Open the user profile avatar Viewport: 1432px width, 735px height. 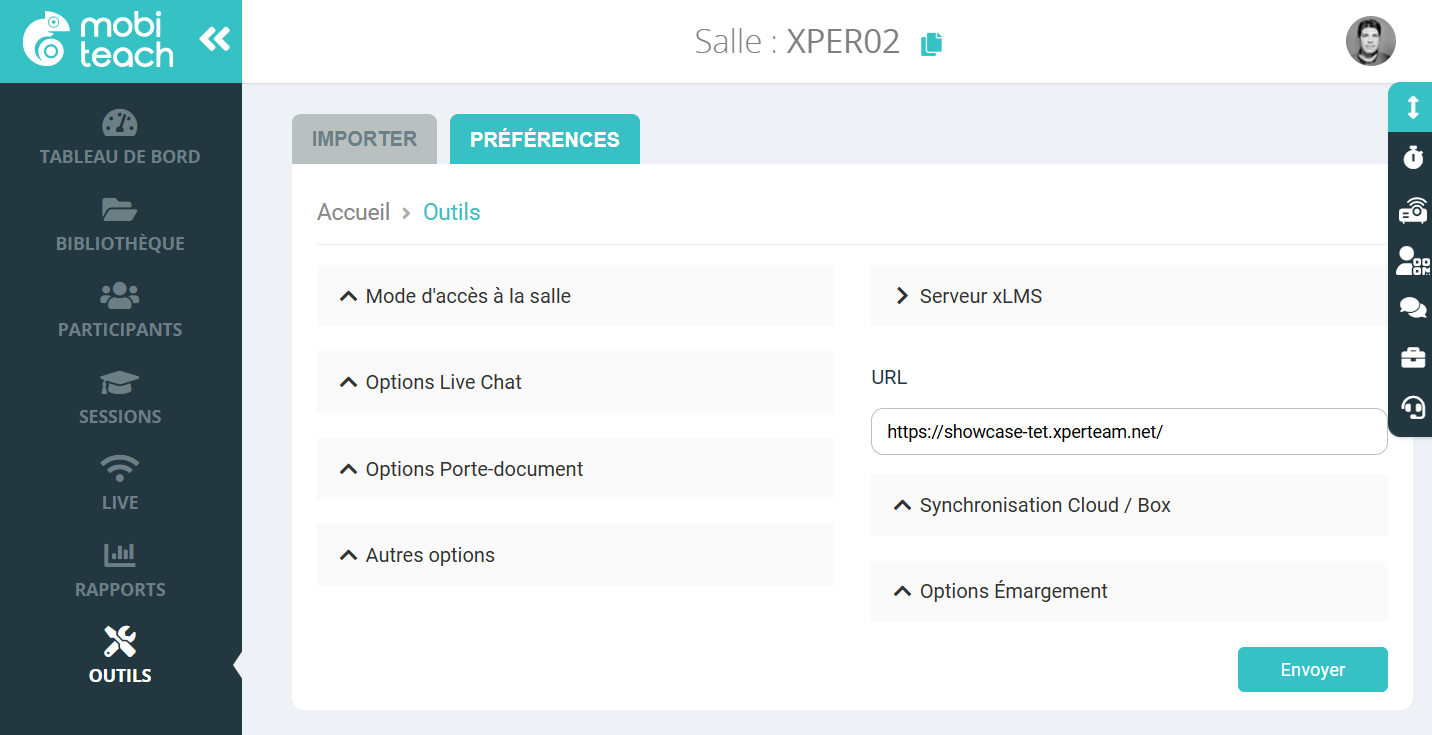coord(1370,42)
